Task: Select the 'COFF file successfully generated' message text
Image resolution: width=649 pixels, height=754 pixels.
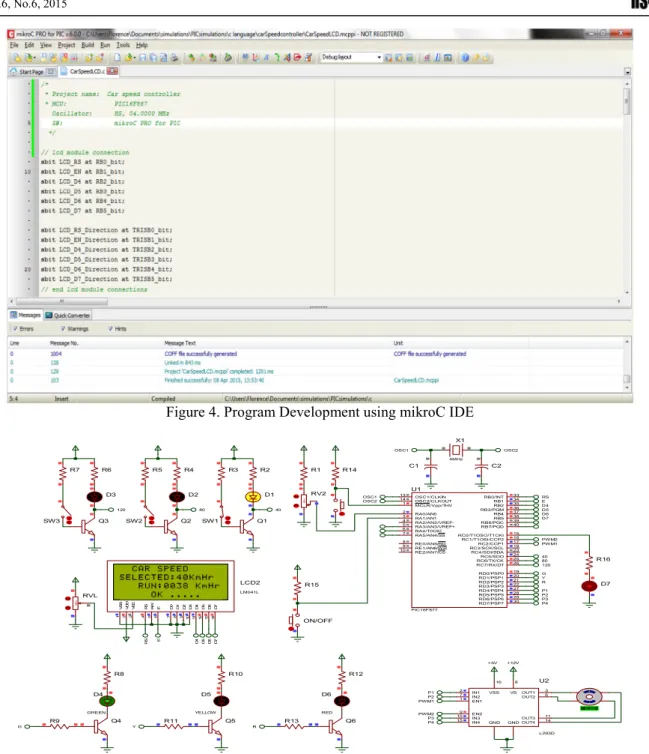Action: 201,354
